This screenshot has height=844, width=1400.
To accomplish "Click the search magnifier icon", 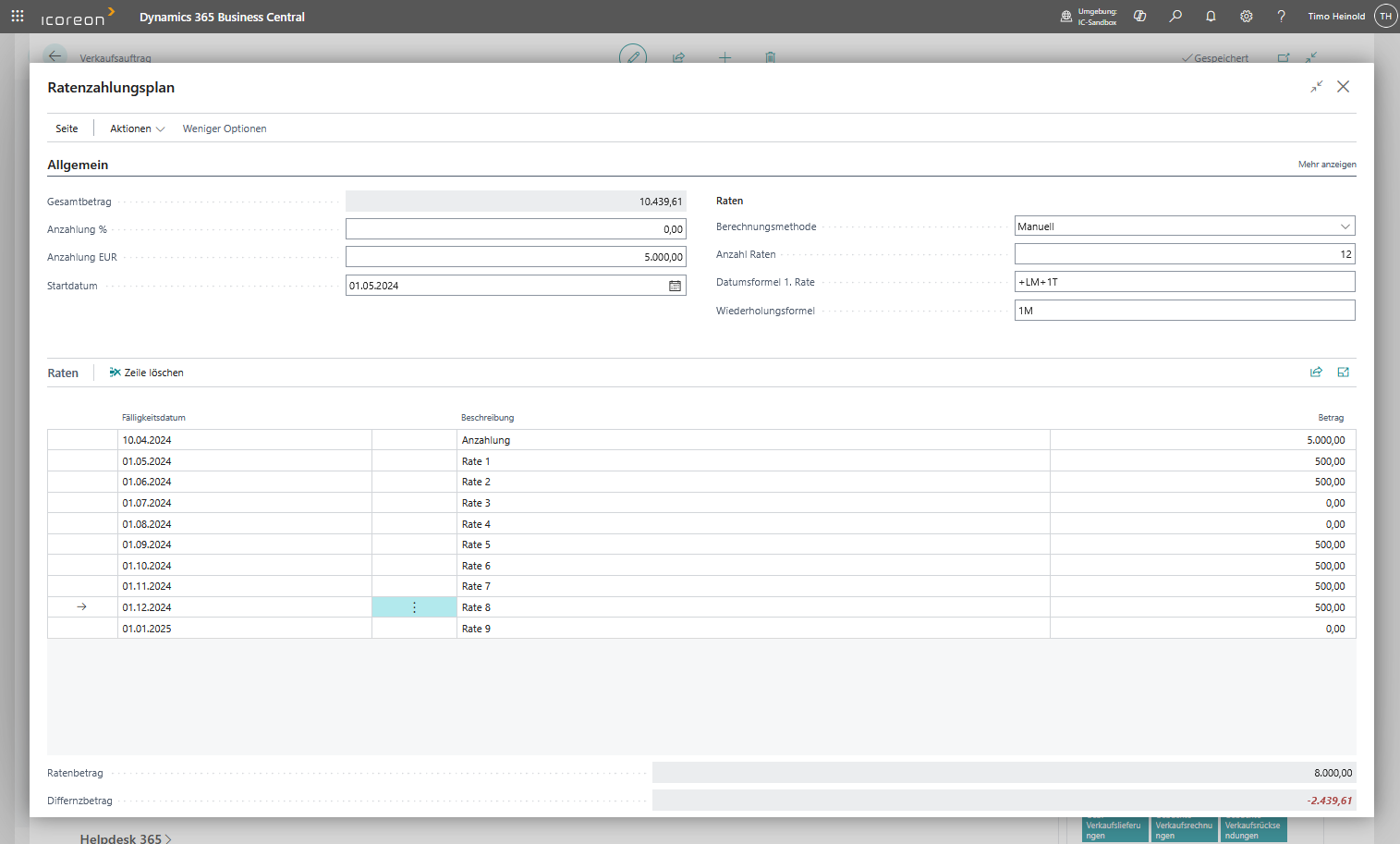I will tap(1175, 17).
